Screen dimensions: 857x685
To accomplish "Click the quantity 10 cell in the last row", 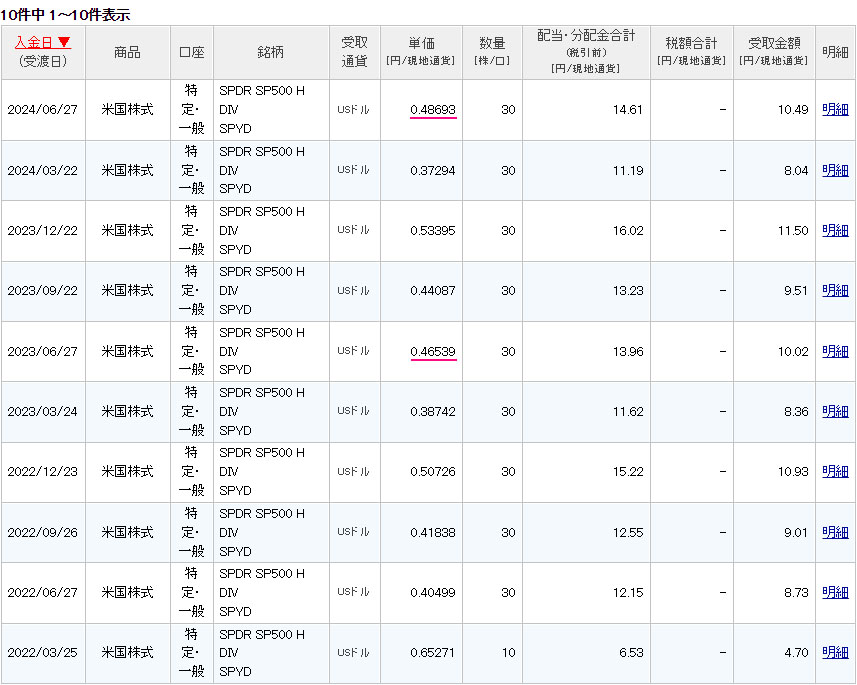I will [508, 653].
